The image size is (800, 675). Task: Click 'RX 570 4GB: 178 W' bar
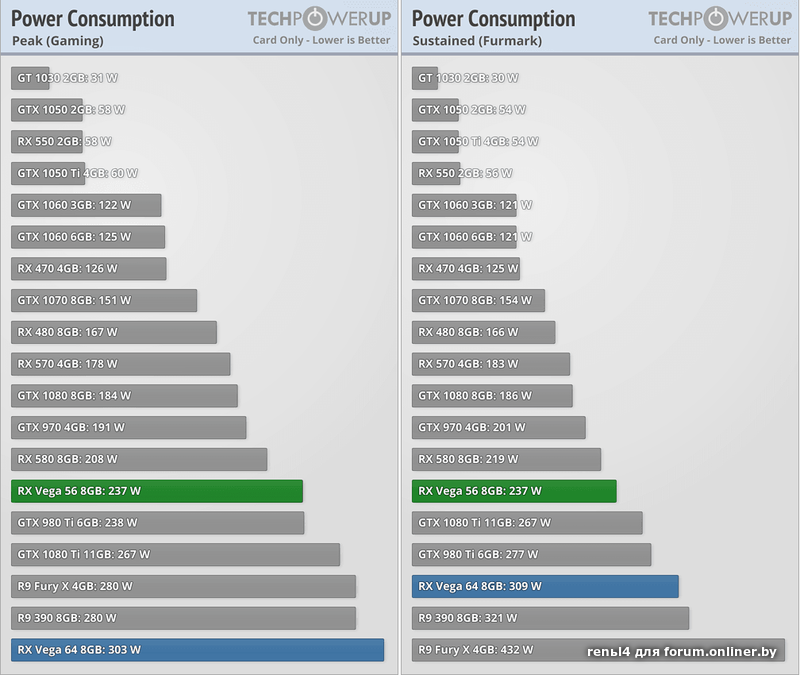point(120,364)
